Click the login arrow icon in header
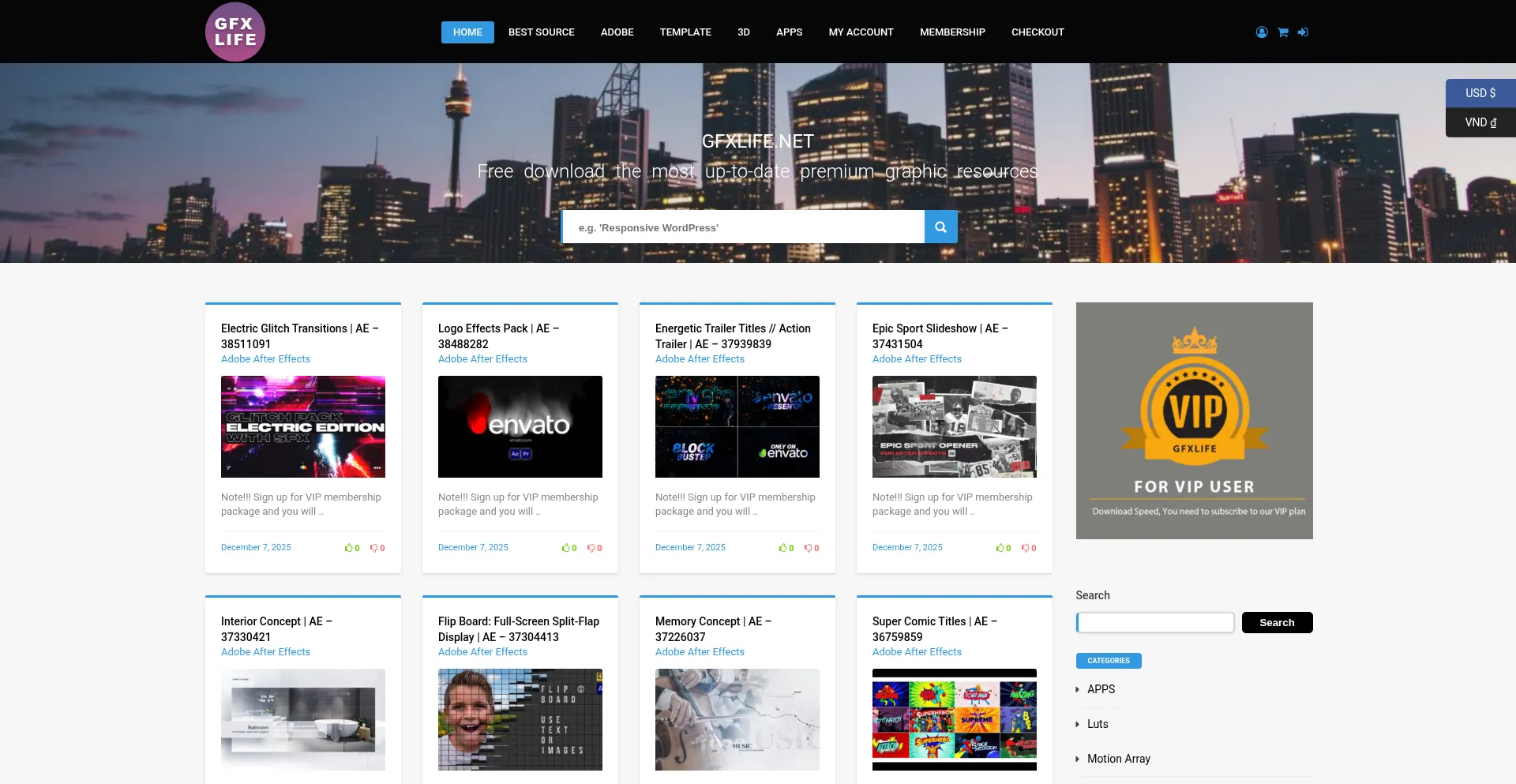1516x784 pixels. pos(1303,32)
